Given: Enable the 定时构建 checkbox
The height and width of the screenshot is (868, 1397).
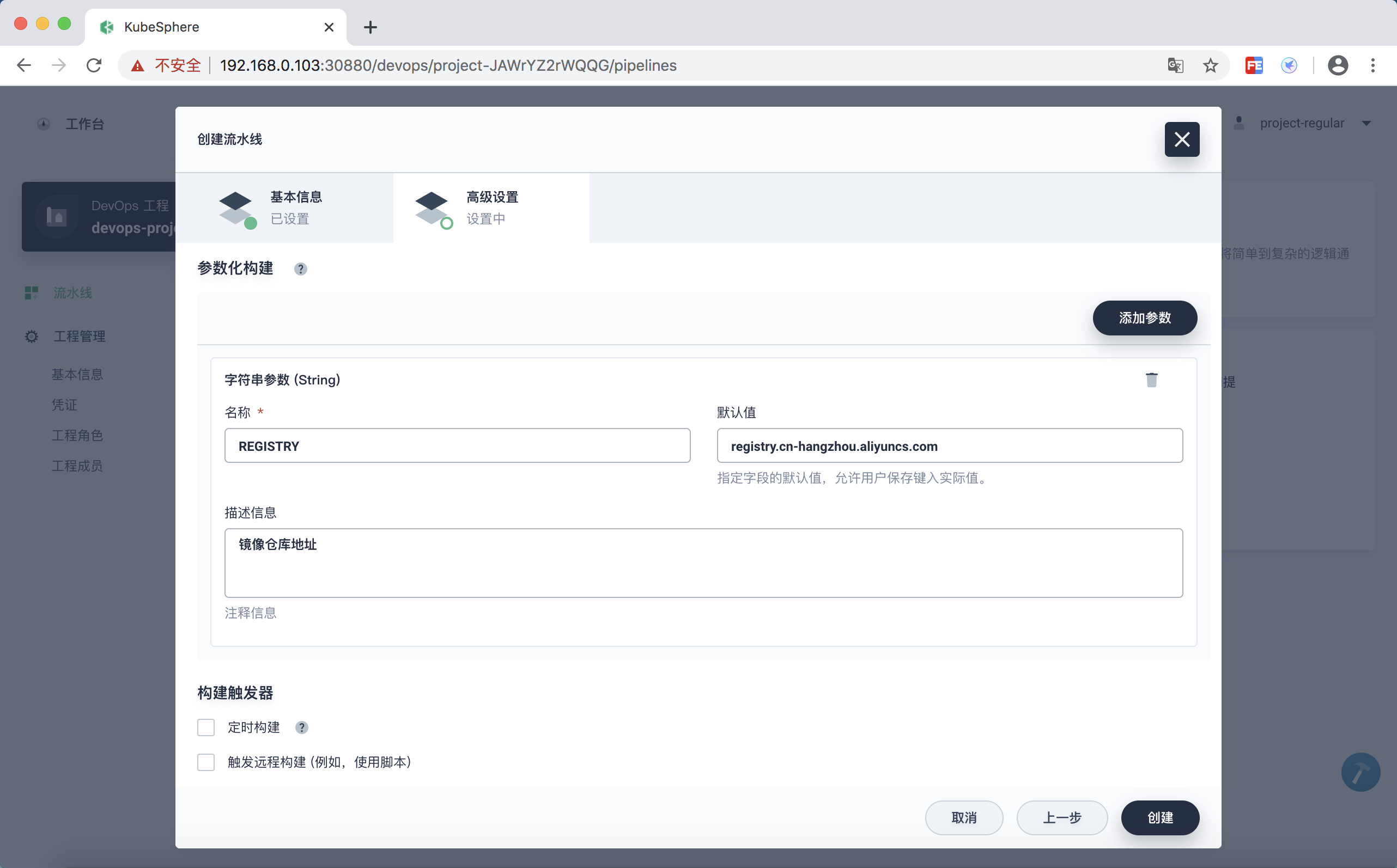Looking at the screenshot, I should coord(205,728).
